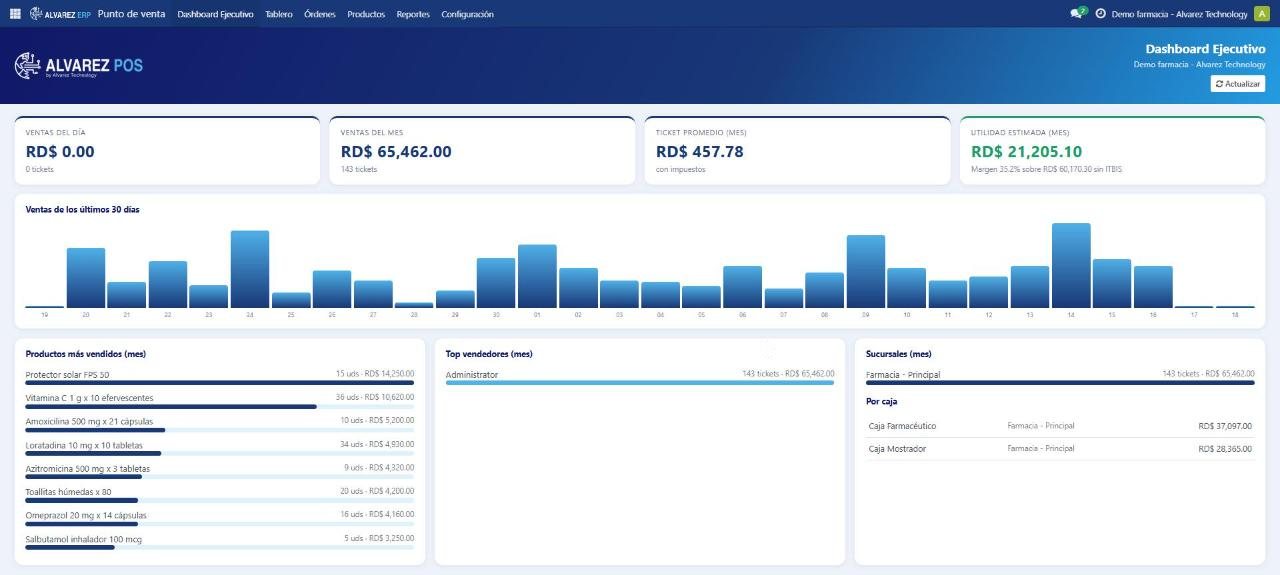Image resolution: width=1280 pixels, height=575 pixels.
Task: Click the chart bar above label 01
Action: tap(537, 276)
